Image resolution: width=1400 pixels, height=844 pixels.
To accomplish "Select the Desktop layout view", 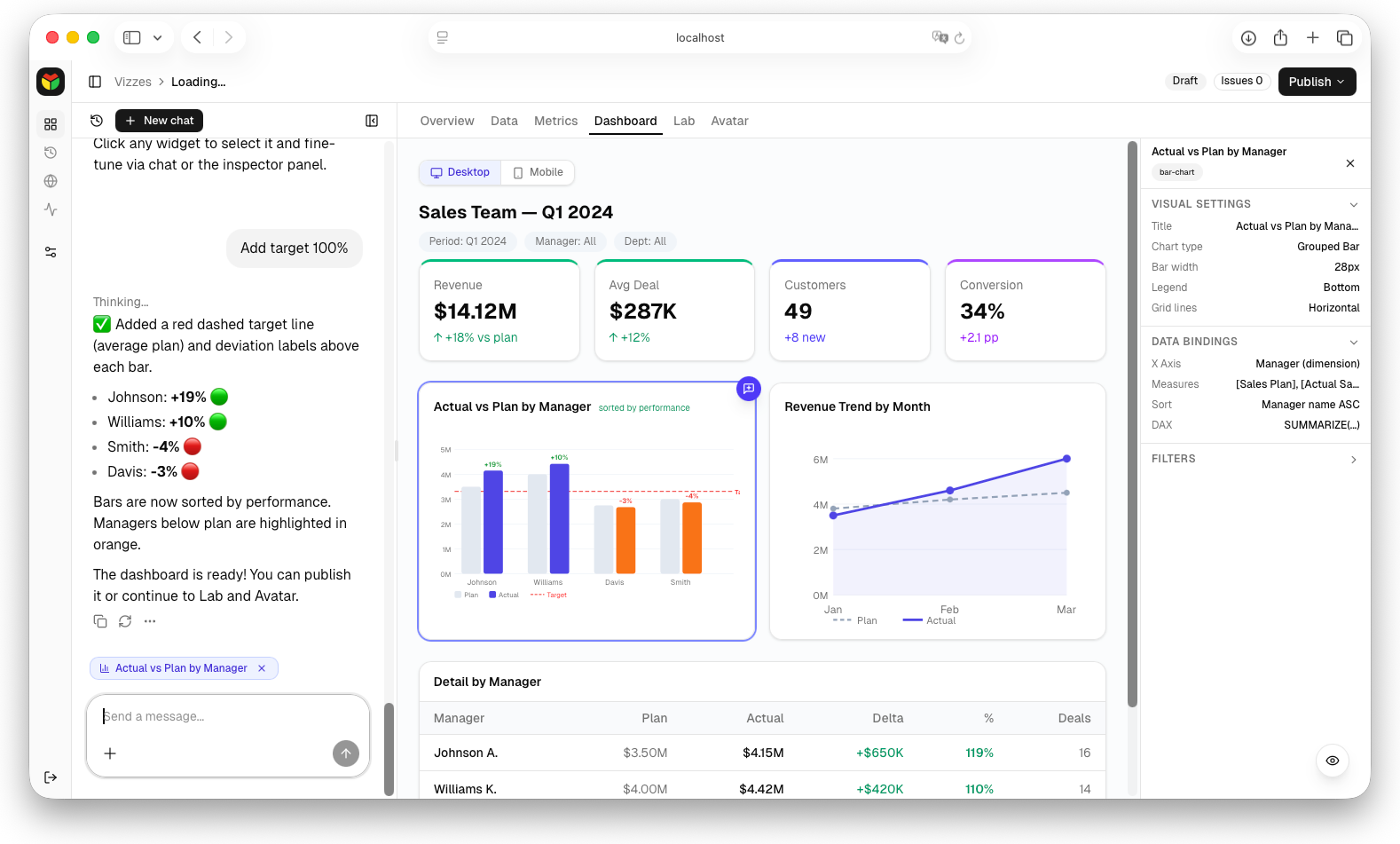I will pyautogui.click(x=460, y=172).
